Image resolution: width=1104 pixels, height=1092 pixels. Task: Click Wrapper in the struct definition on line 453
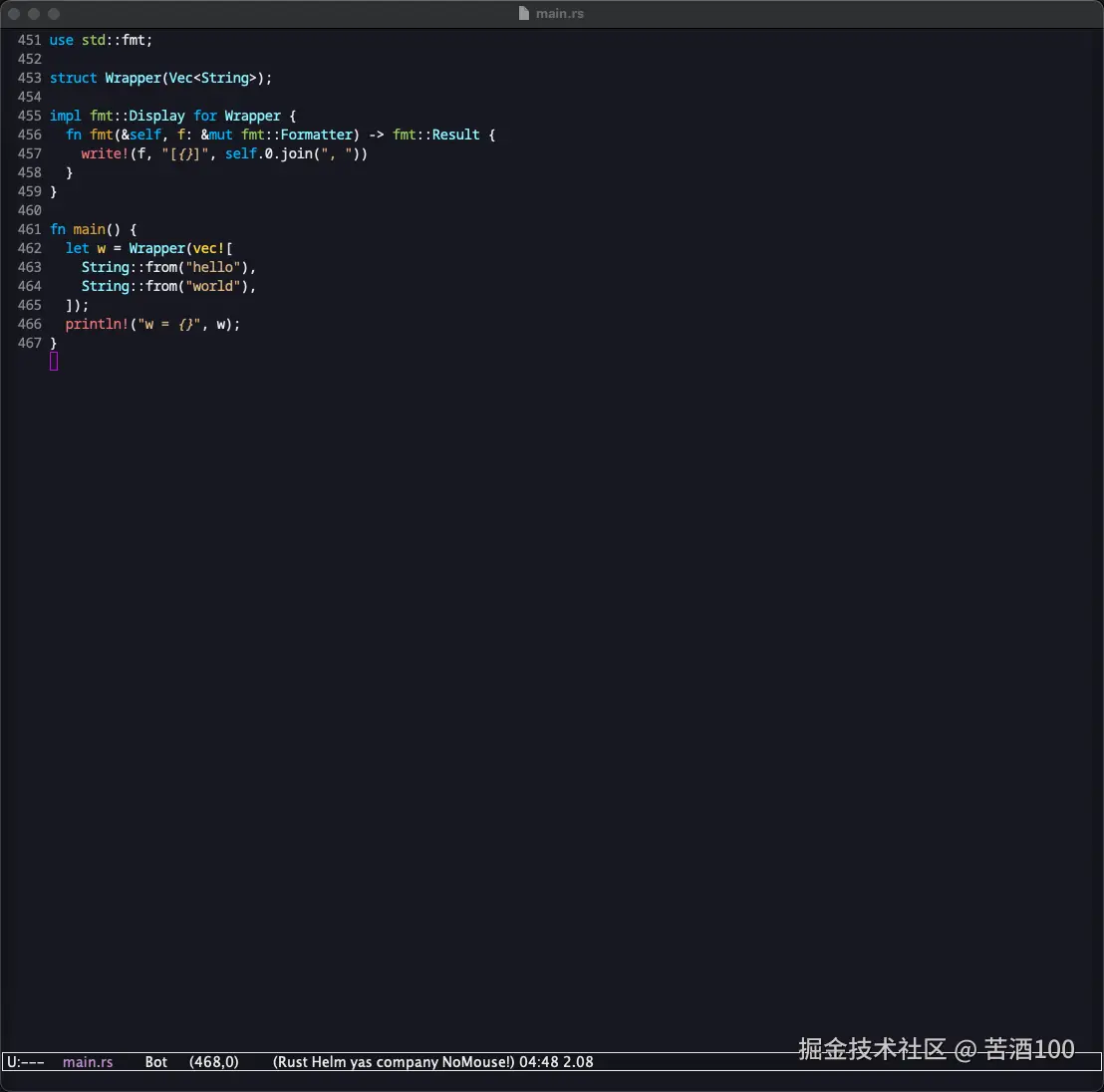point(133,78)
